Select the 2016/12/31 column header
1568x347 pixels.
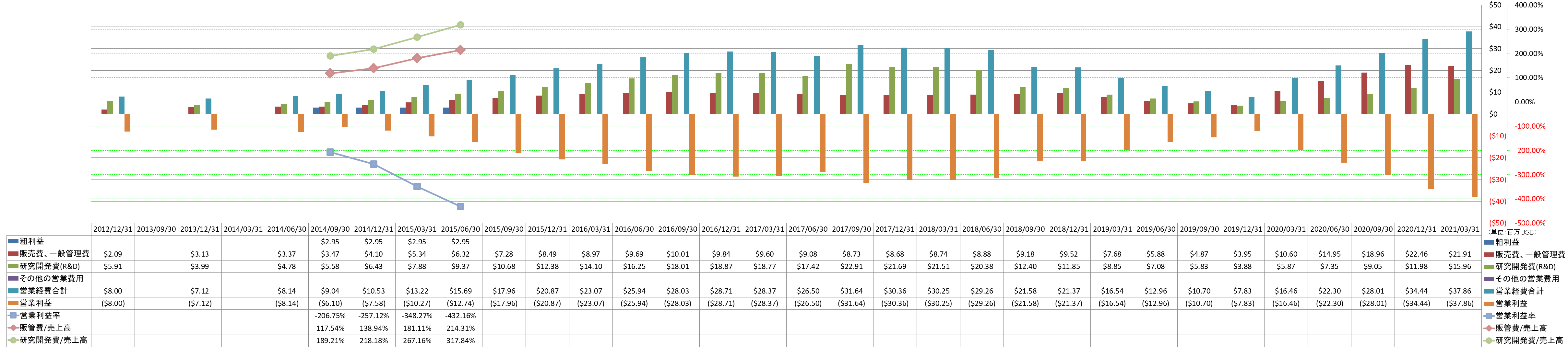[721, 229]
